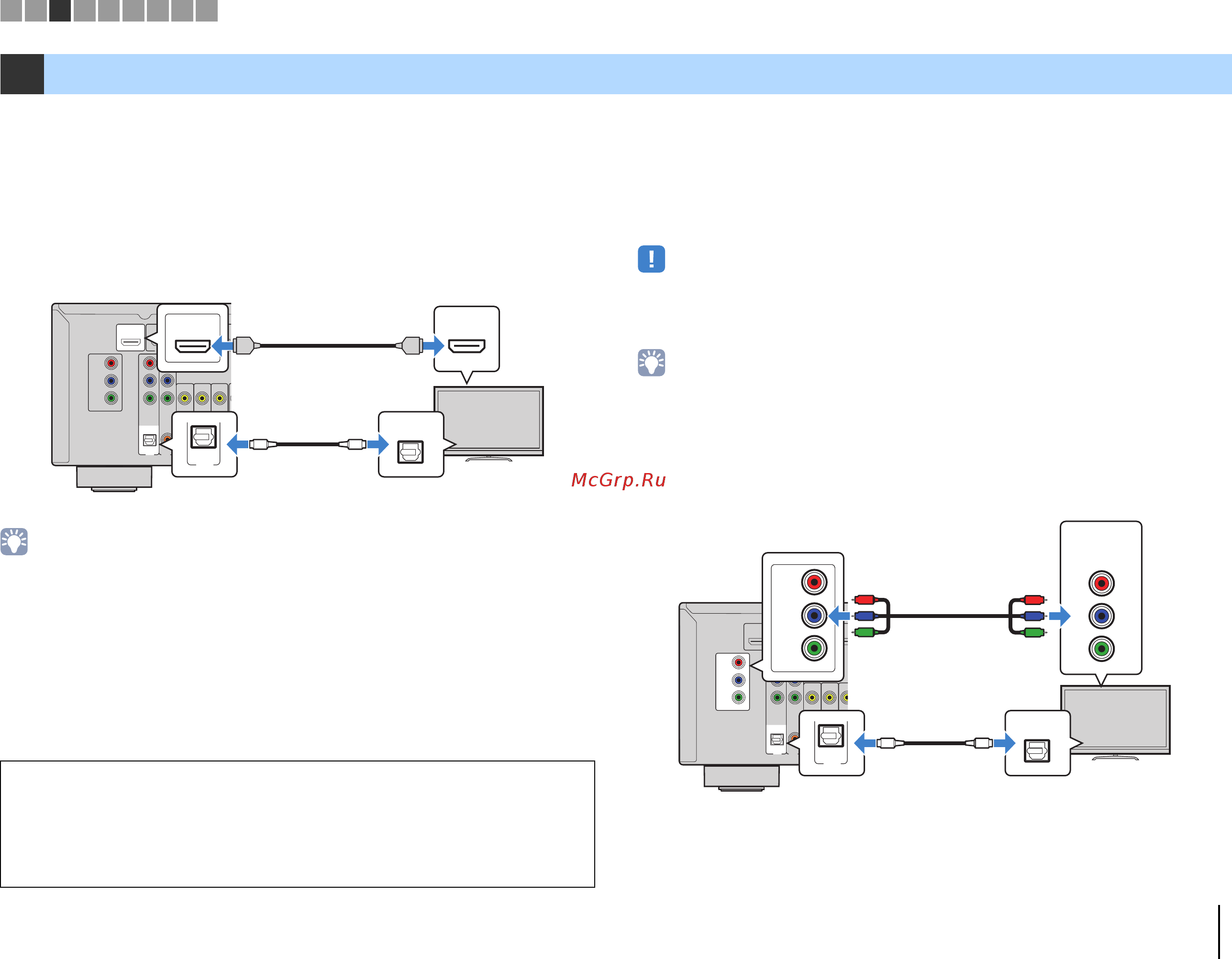Click the light blue header banner
1232x959 pixels.
point(638,74)
